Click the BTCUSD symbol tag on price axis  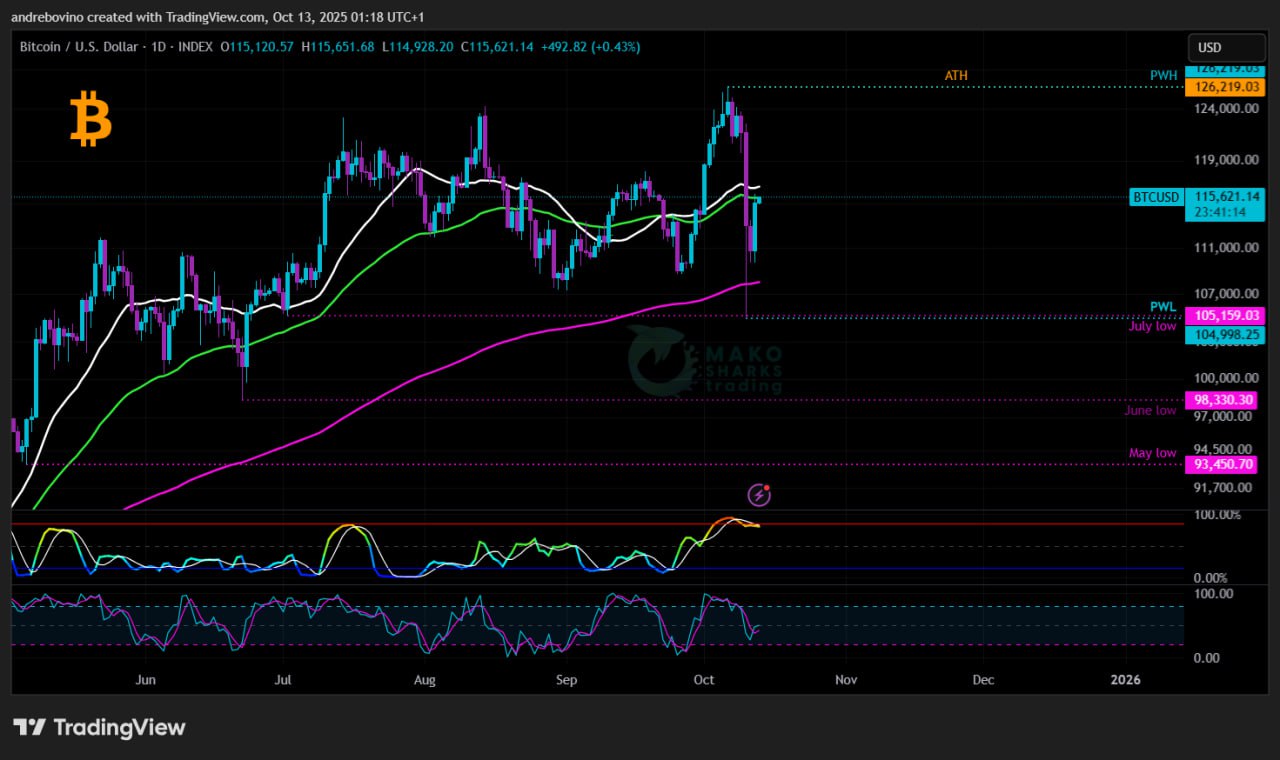(1155, 197)
